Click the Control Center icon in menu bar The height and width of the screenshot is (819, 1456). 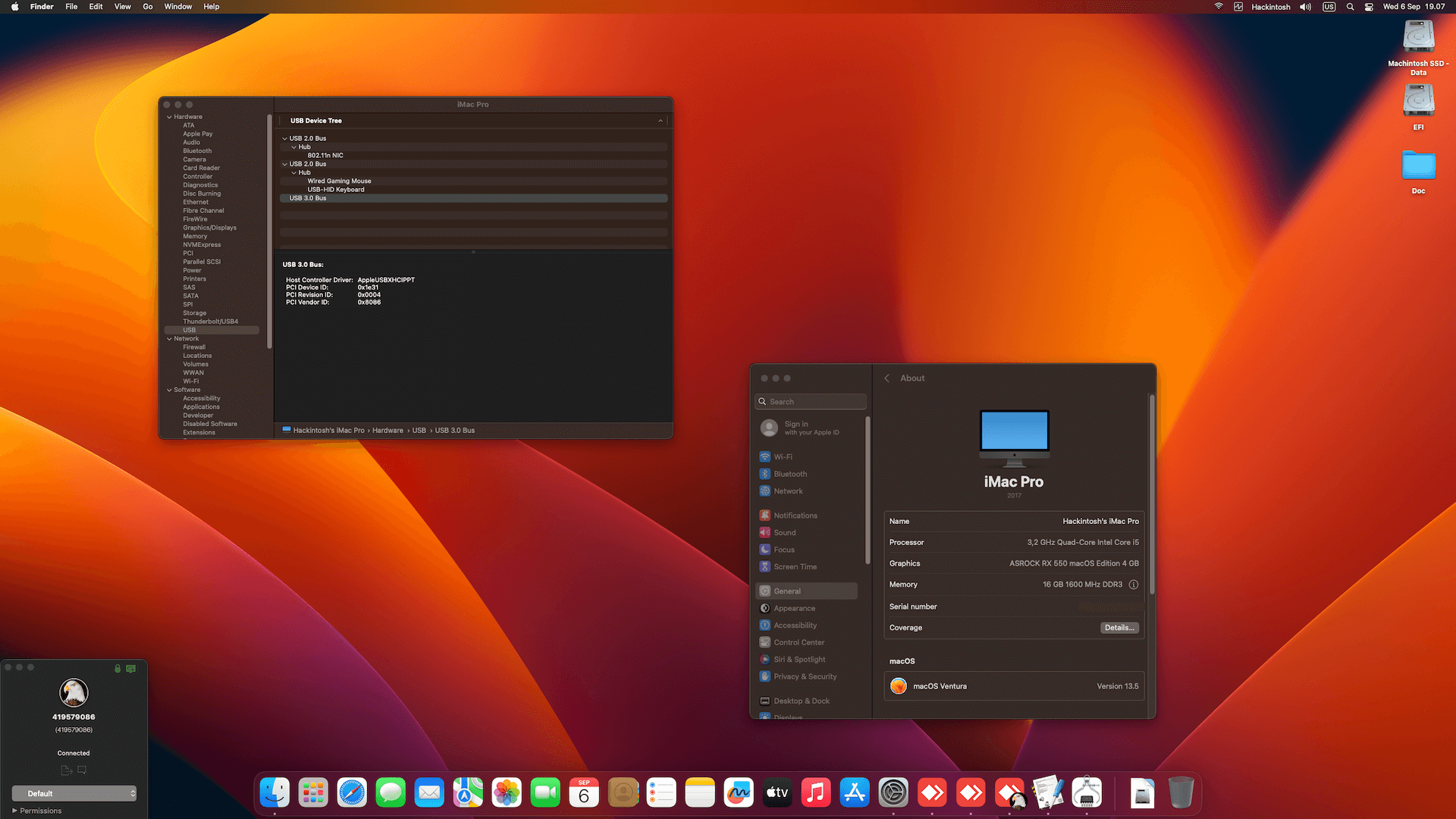pyautogui.click(x=1369, y=7)
